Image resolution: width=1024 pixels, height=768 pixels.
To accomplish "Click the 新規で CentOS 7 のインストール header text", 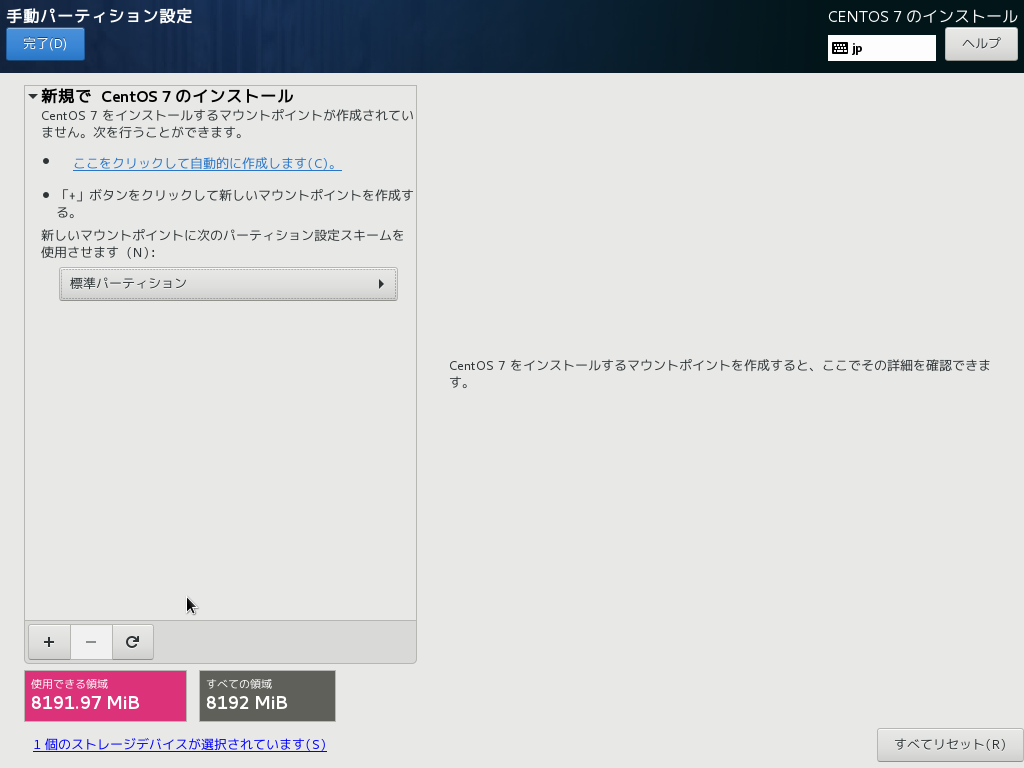I will coord(160,95).
